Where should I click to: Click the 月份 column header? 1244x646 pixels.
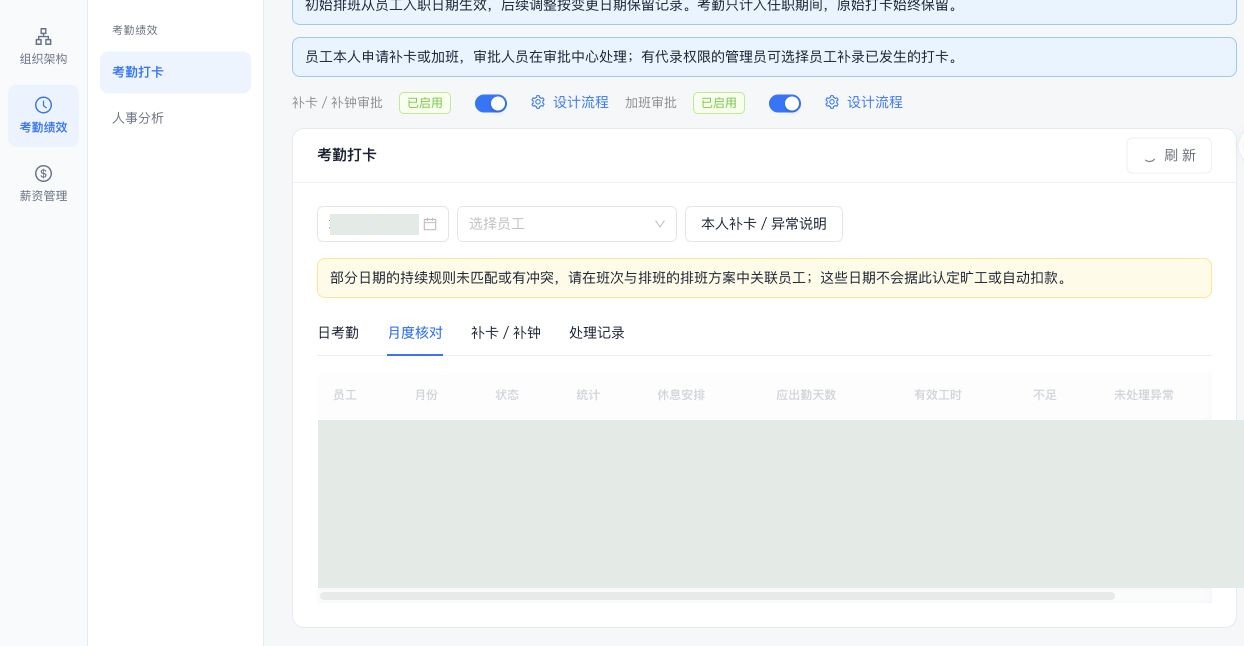pos(426,395)
